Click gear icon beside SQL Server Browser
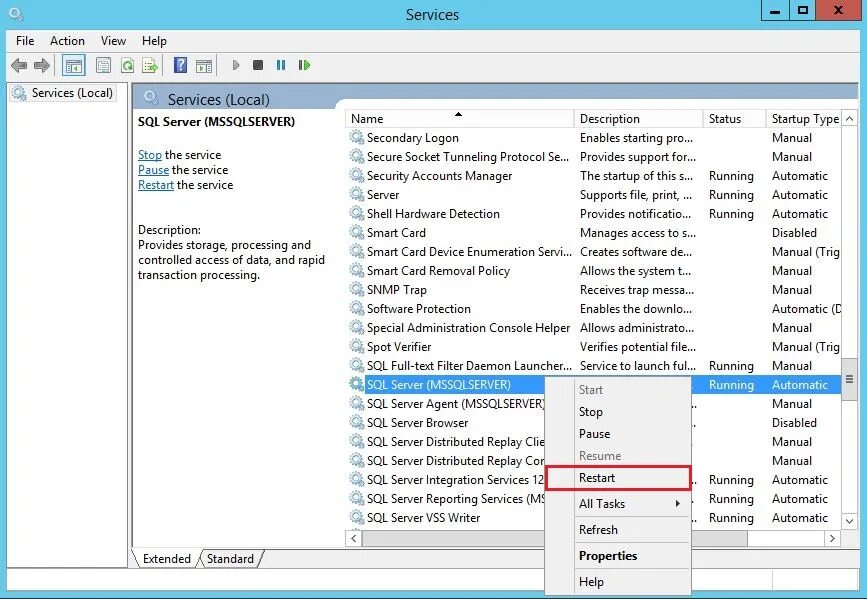867x599 pixels. click(357, 422)
